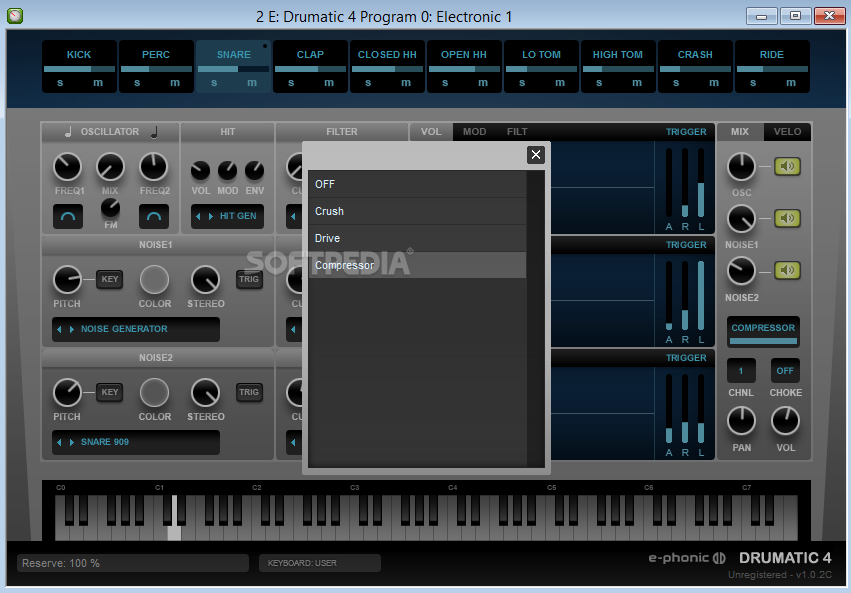Select OFF in the effect list
Viewport: 851px width, 593px height.
coord(417,184)
